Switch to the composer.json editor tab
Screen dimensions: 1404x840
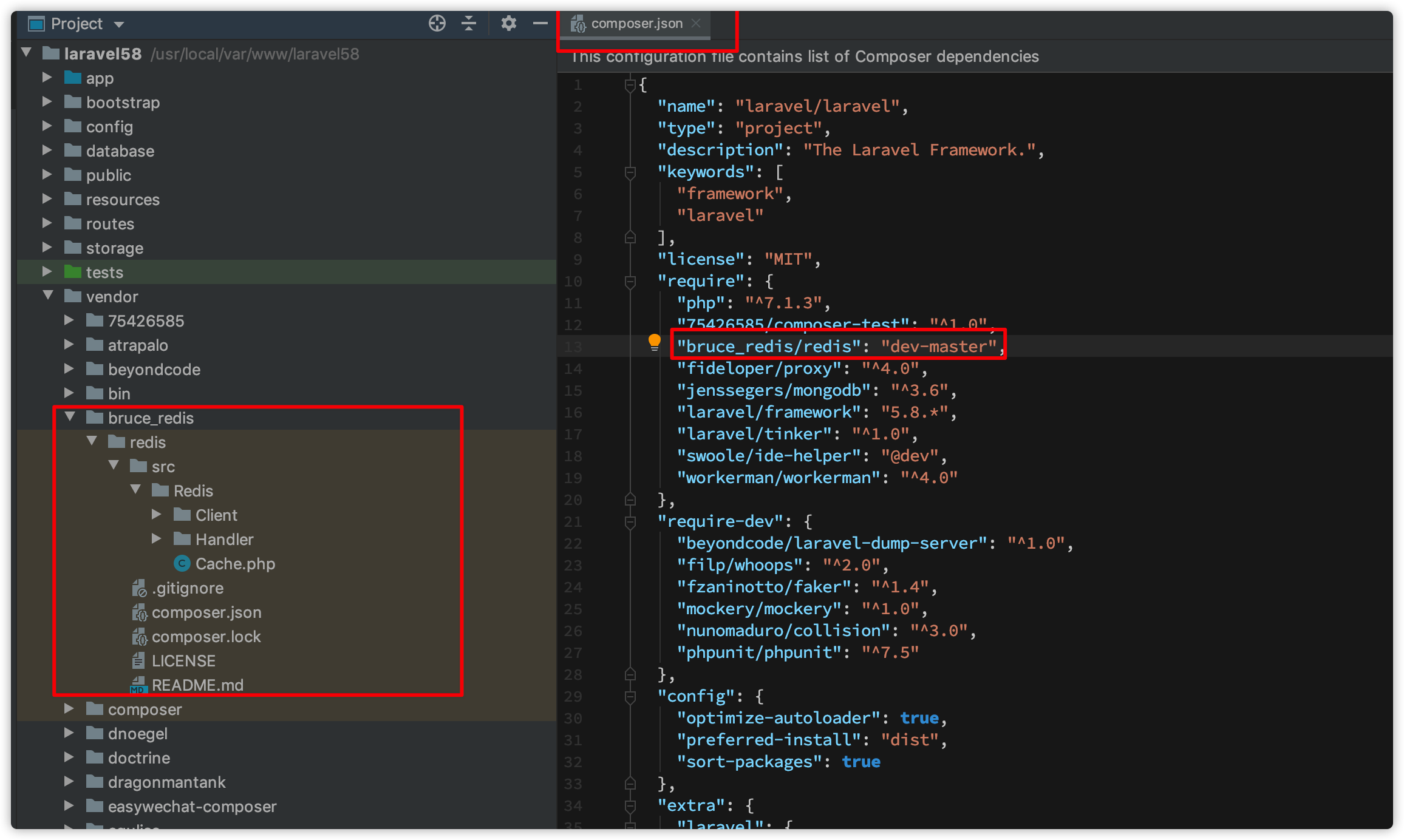click(x=636, y=24)
